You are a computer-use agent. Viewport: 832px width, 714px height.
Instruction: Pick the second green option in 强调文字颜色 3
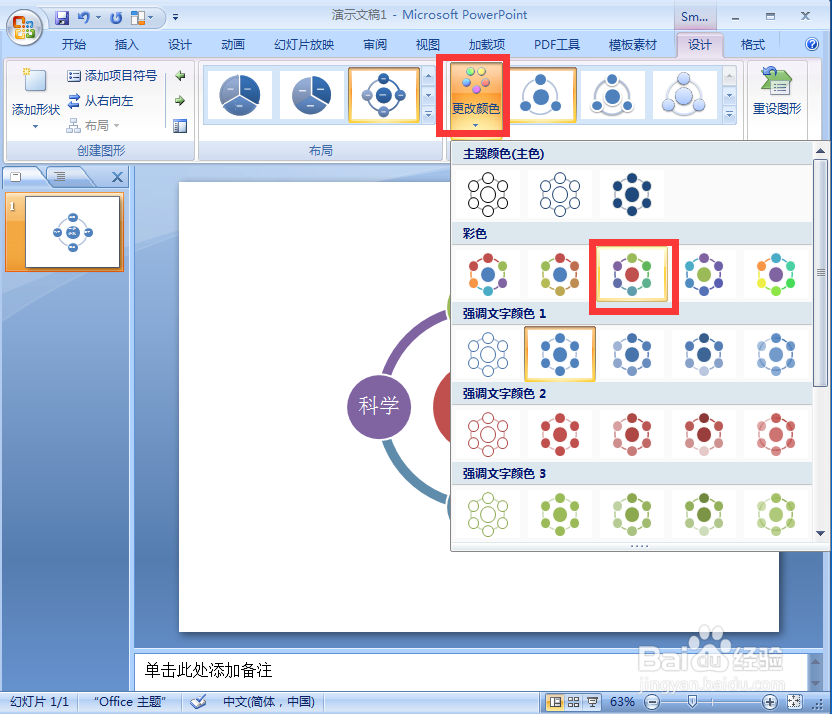pyautogui.click(x=560, y=514)
